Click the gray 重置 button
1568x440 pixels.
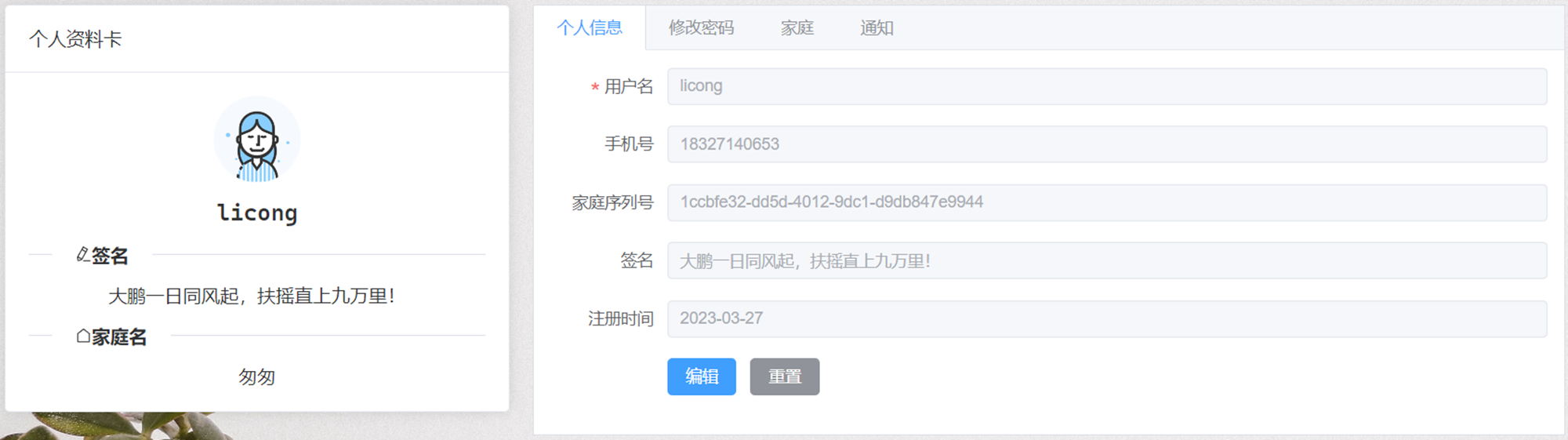(x=785, y=376)
